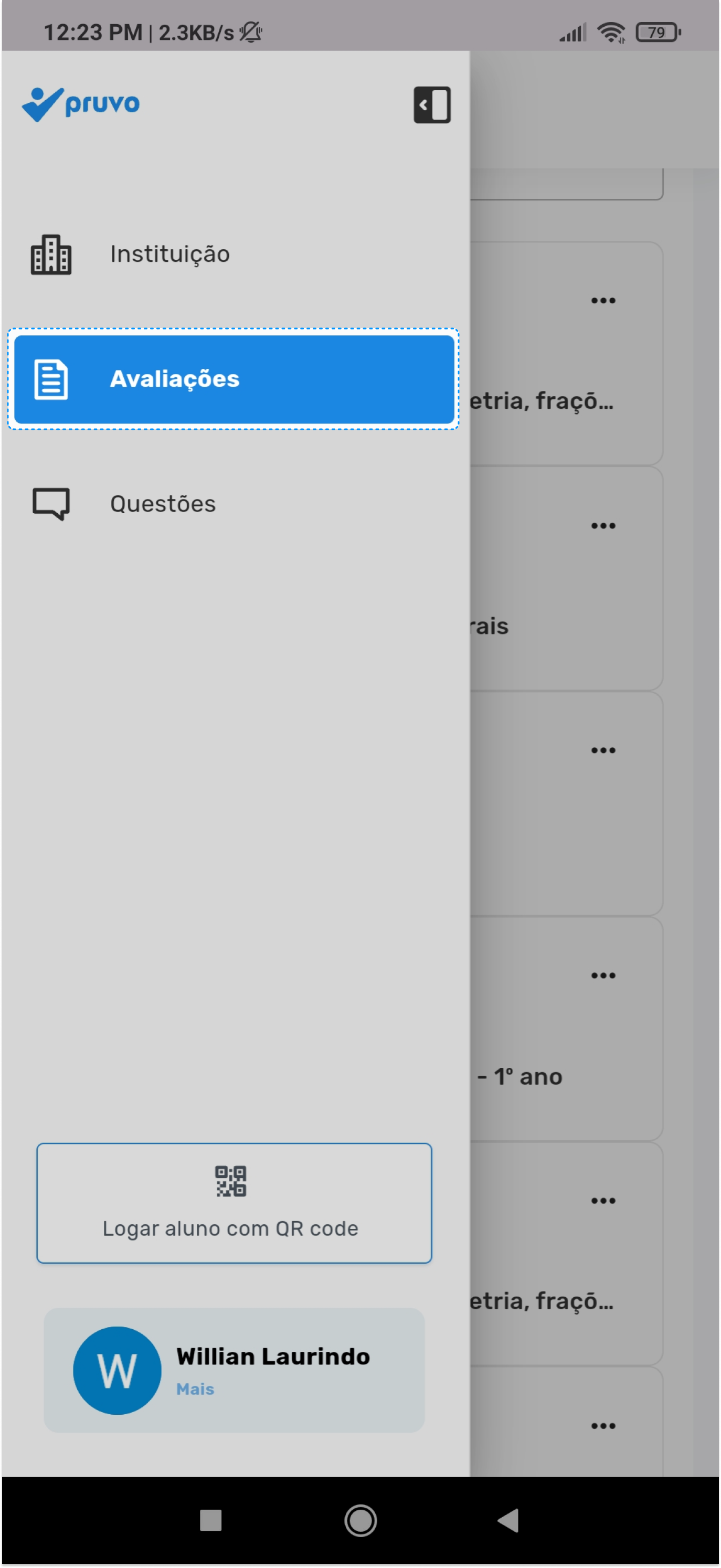
Task: Open the Mais link under Willian Laurindo
Action: (x=195, y=1389)
